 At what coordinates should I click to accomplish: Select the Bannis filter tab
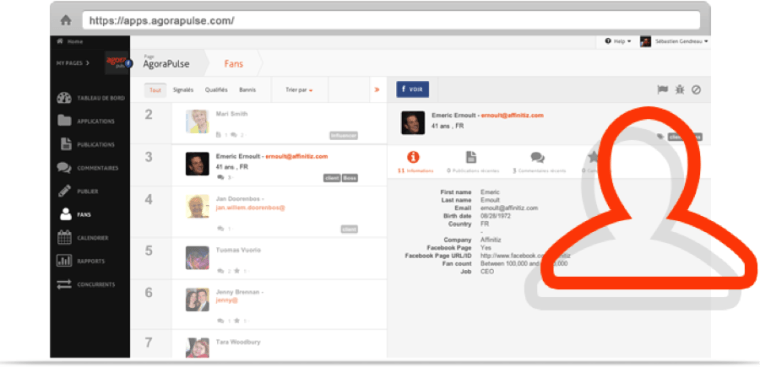point(247,90)
